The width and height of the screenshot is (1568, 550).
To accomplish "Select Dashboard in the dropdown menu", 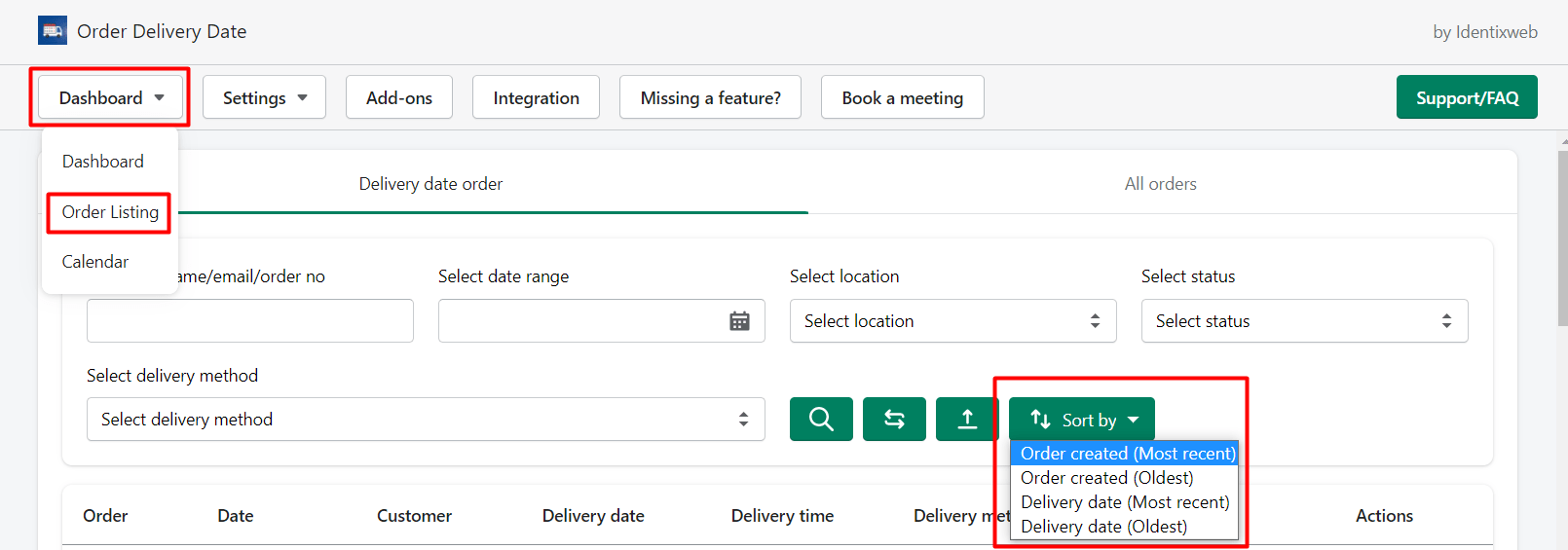I will pyautogui.click(x=103, y=162).
